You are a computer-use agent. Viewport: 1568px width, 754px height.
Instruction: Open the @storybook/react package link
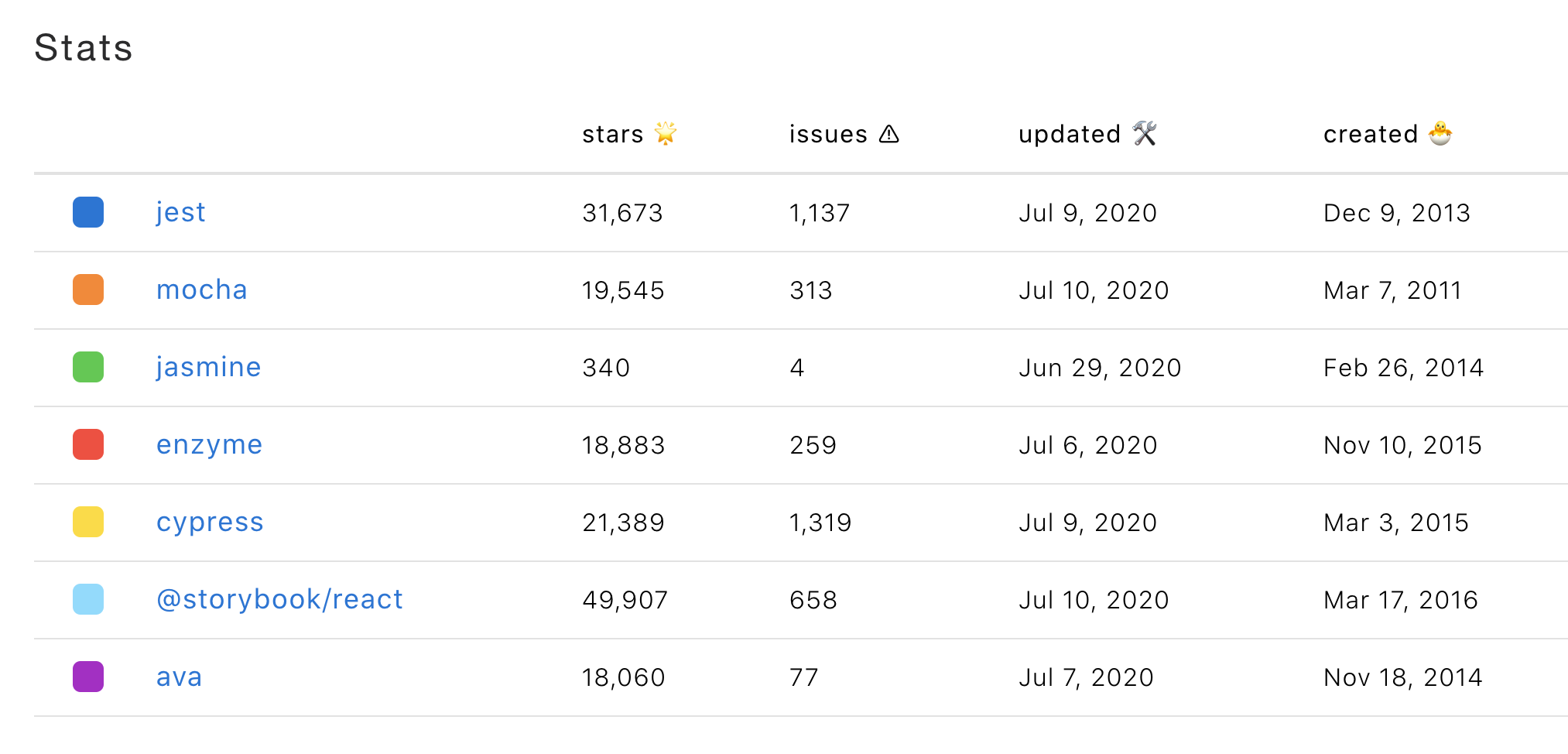[279, 599]
